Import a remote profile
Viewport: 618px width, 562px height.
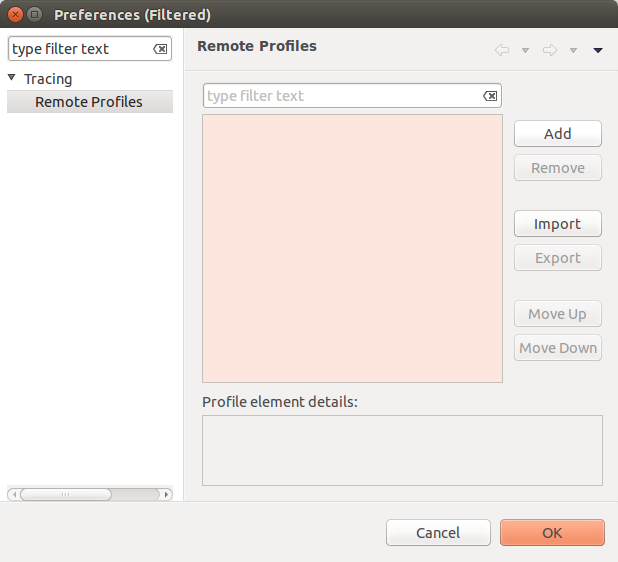(x=557, y=224)
